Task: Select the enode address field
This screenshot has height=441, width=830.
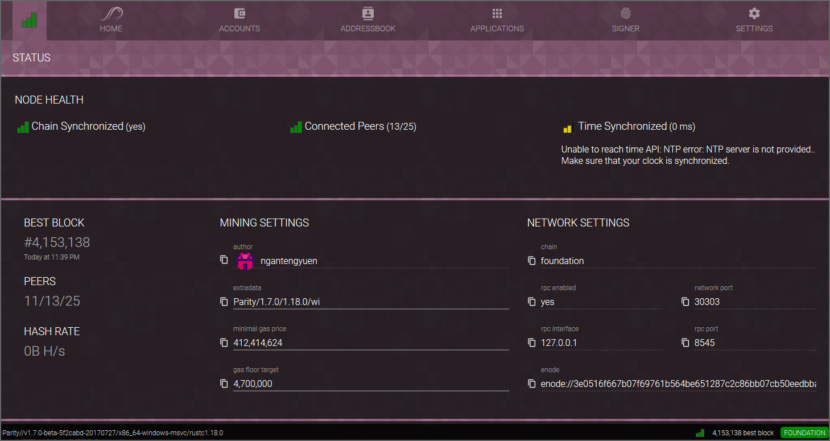Action: 678,383
